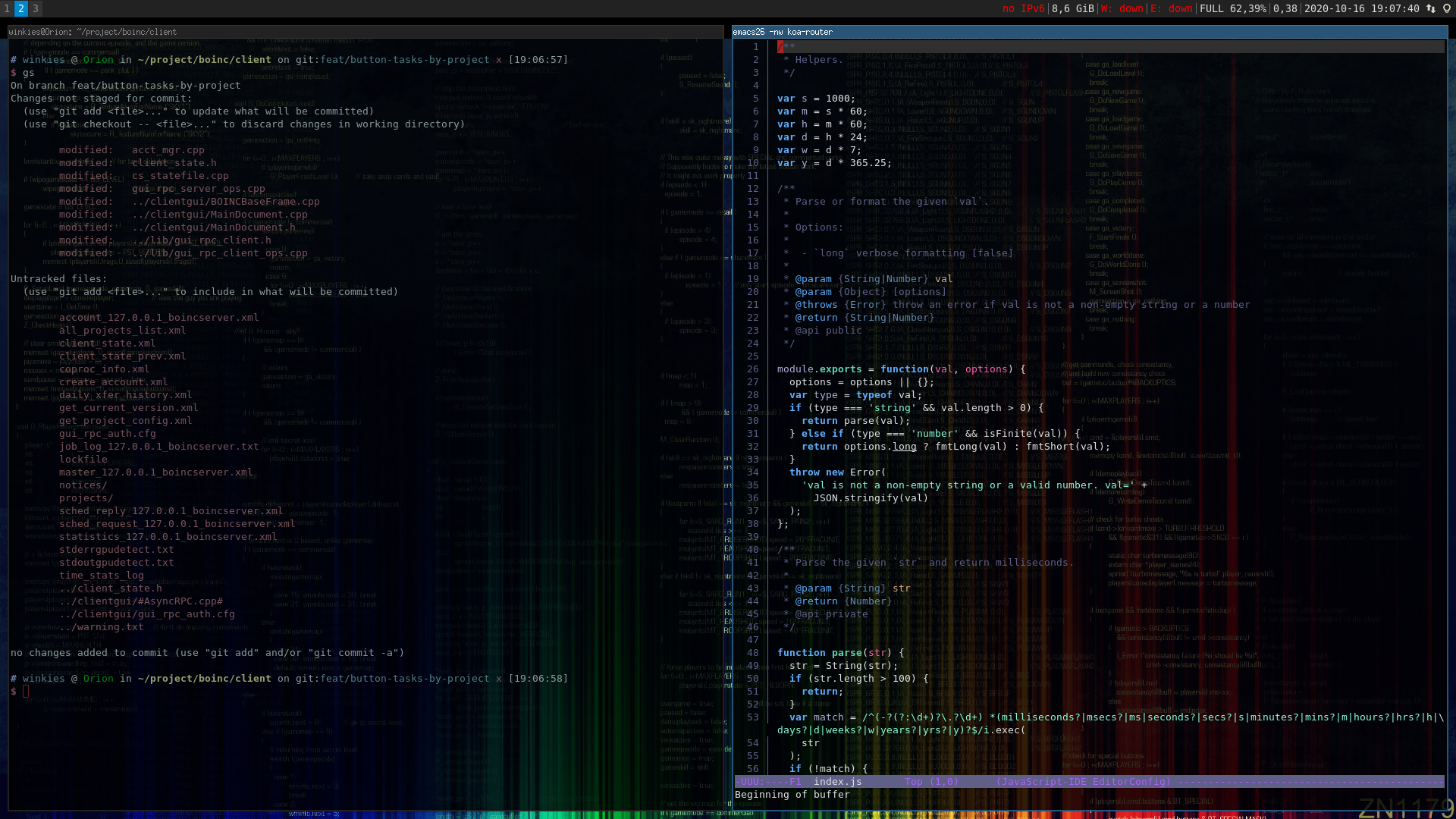
Task: Click the 'E: down' ethernet status
Action: pyautogui.click(x=1171, y=8)
